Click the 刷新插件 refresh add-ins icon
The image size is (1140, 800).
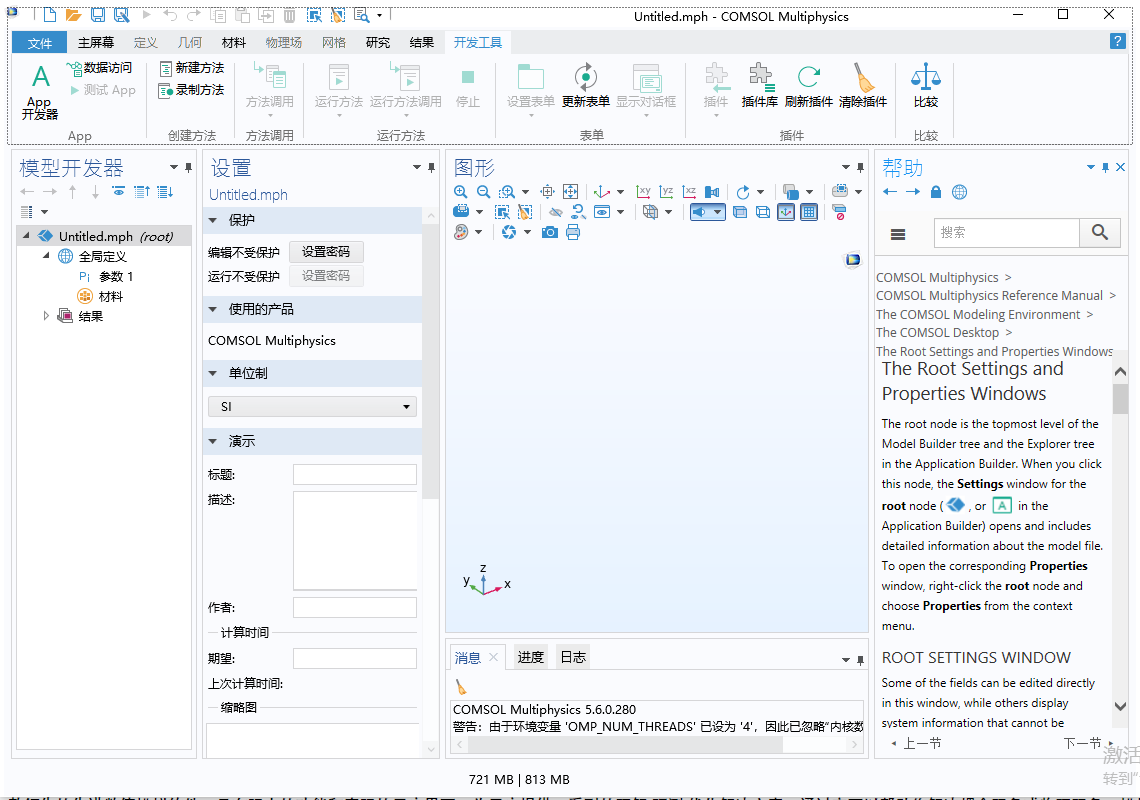coord(808,86)
